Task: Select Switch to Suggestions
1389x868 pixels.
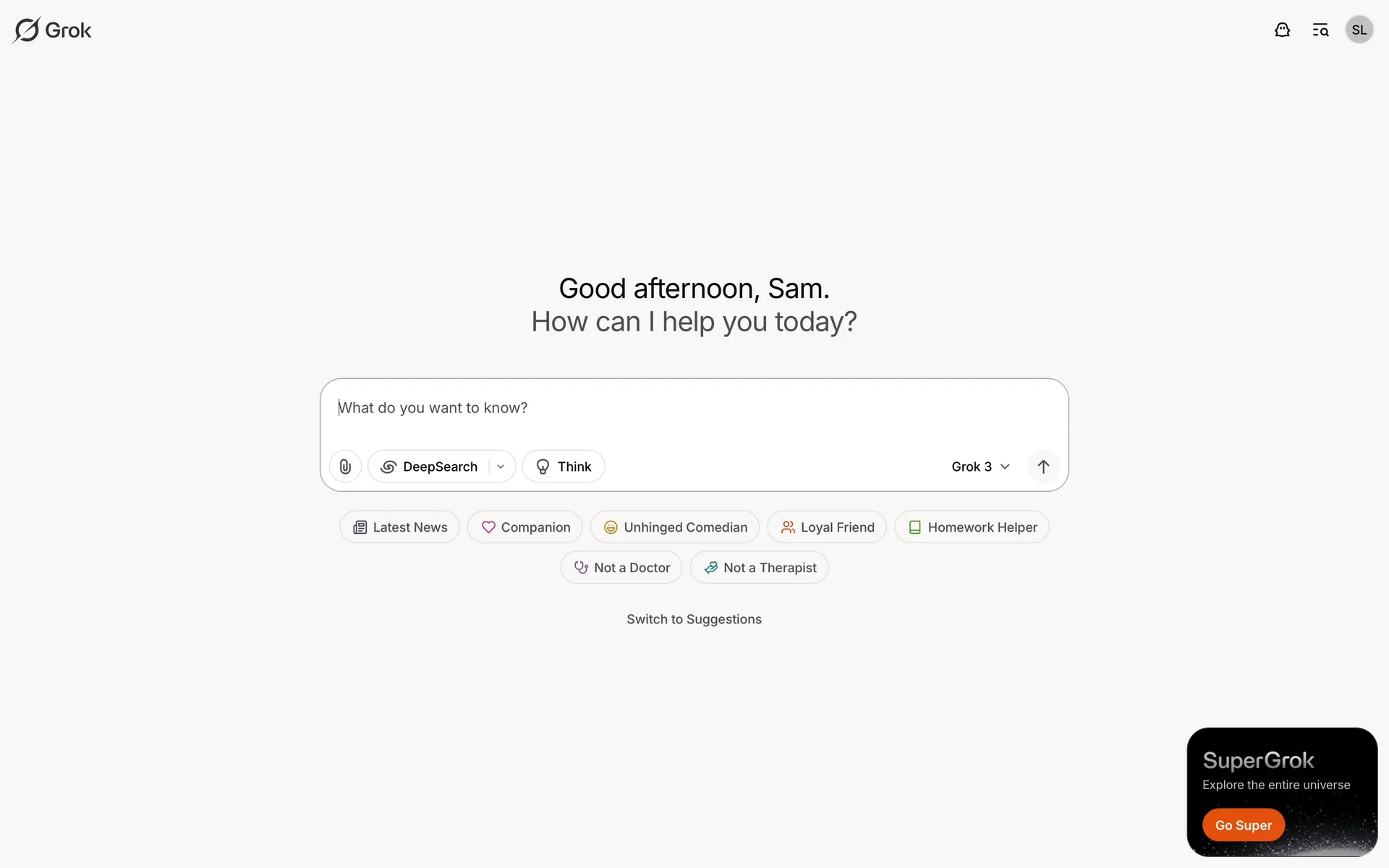Action: coord(694,619)
